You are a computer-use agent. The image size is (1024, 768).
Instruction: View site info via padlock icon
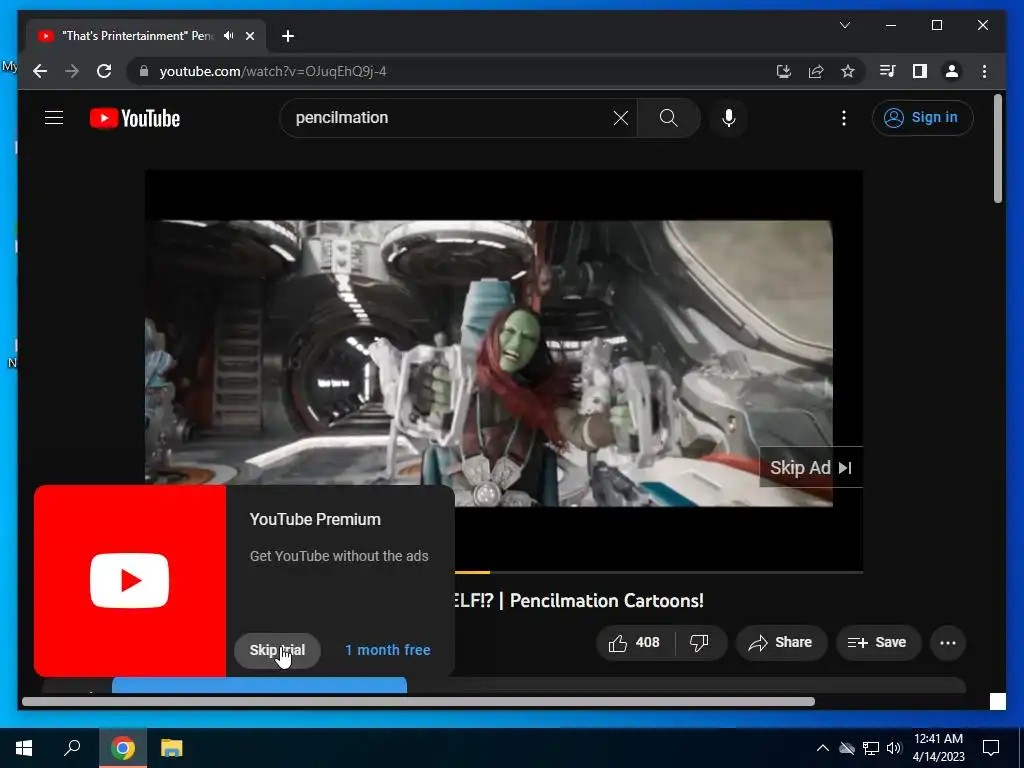point(144,71)
